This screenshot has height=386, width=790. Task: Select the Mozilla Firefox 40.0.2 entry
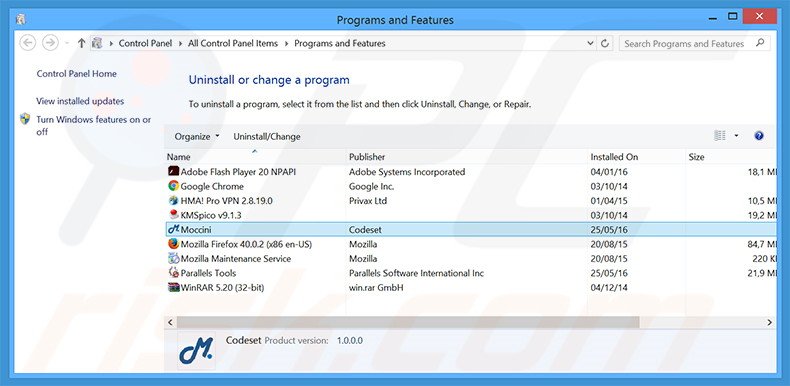(x=471, y=244)
